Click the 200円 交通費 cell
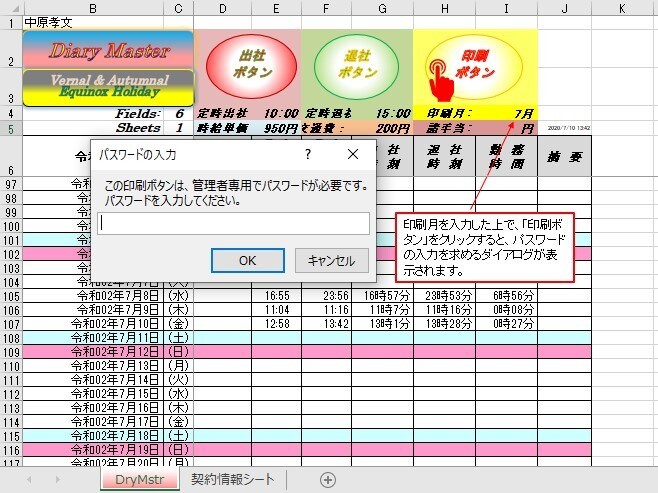 coord(382,128)
